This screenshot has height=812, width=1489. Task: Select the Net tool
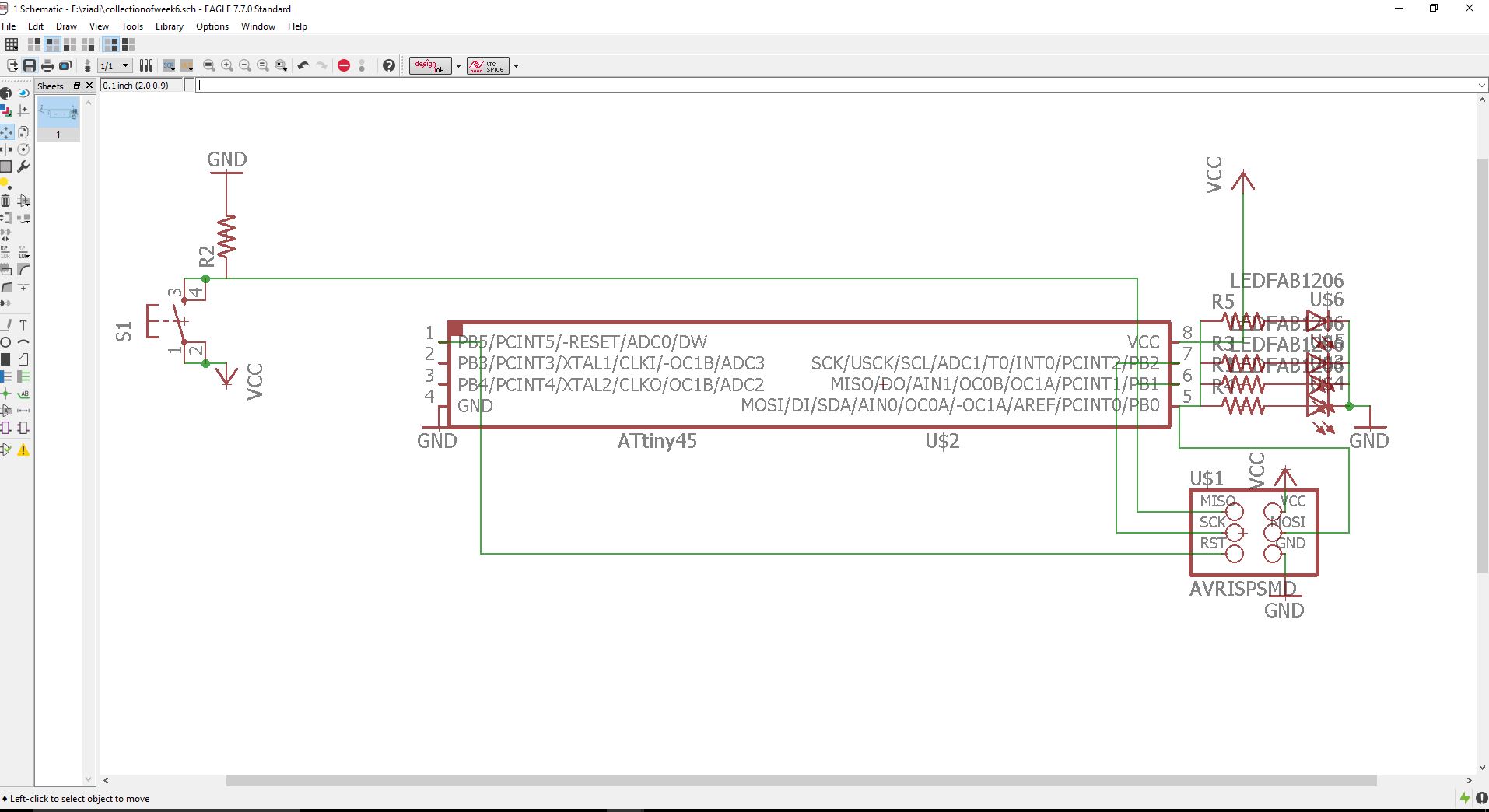click(23, 376)
